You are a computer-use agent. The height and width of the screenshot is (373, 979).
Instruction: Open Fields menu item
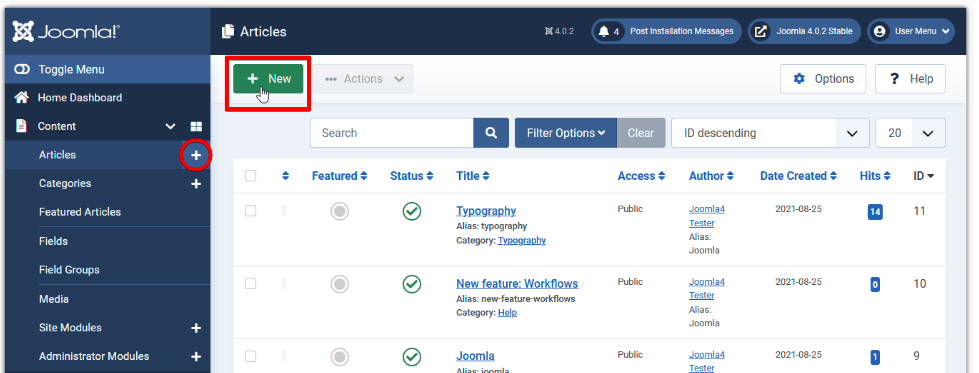[53, 241]
